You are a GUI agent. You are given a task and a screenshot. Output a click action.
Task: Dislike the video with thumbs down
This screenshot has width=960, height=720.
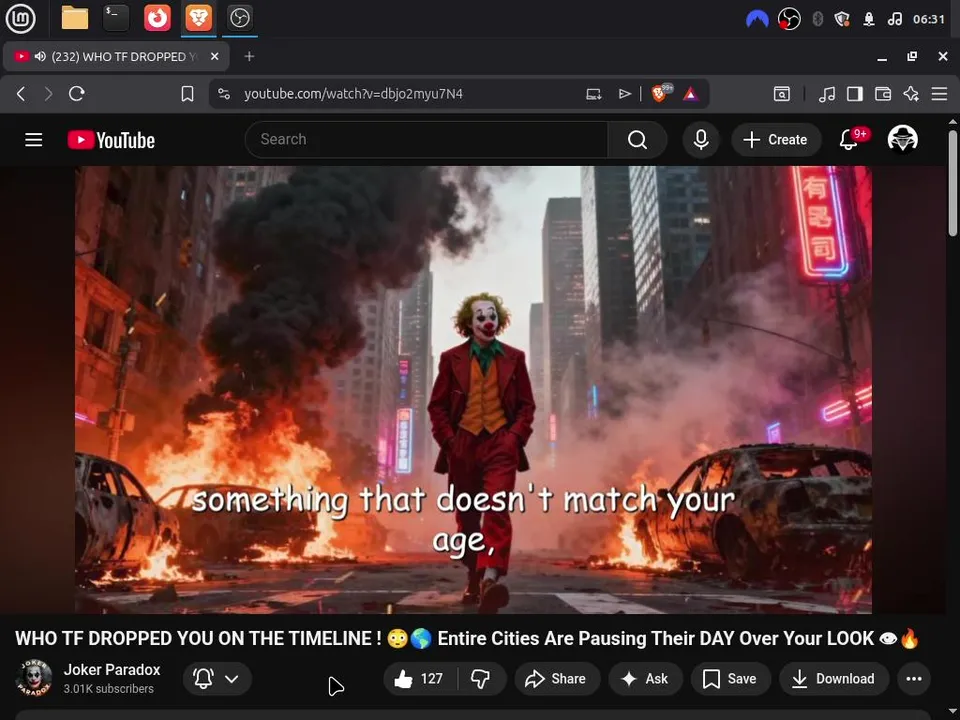click(x=481, y=678)
